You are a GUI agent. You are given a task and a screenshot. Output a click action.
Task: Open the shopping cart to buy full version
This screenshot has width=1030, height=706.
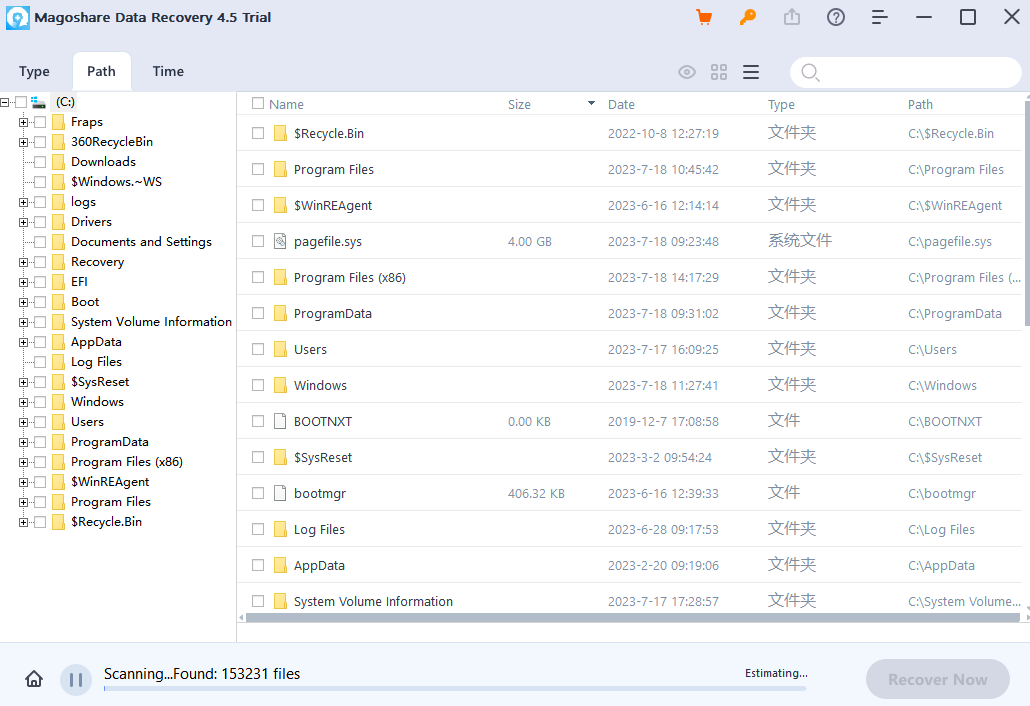pos(704,17)
